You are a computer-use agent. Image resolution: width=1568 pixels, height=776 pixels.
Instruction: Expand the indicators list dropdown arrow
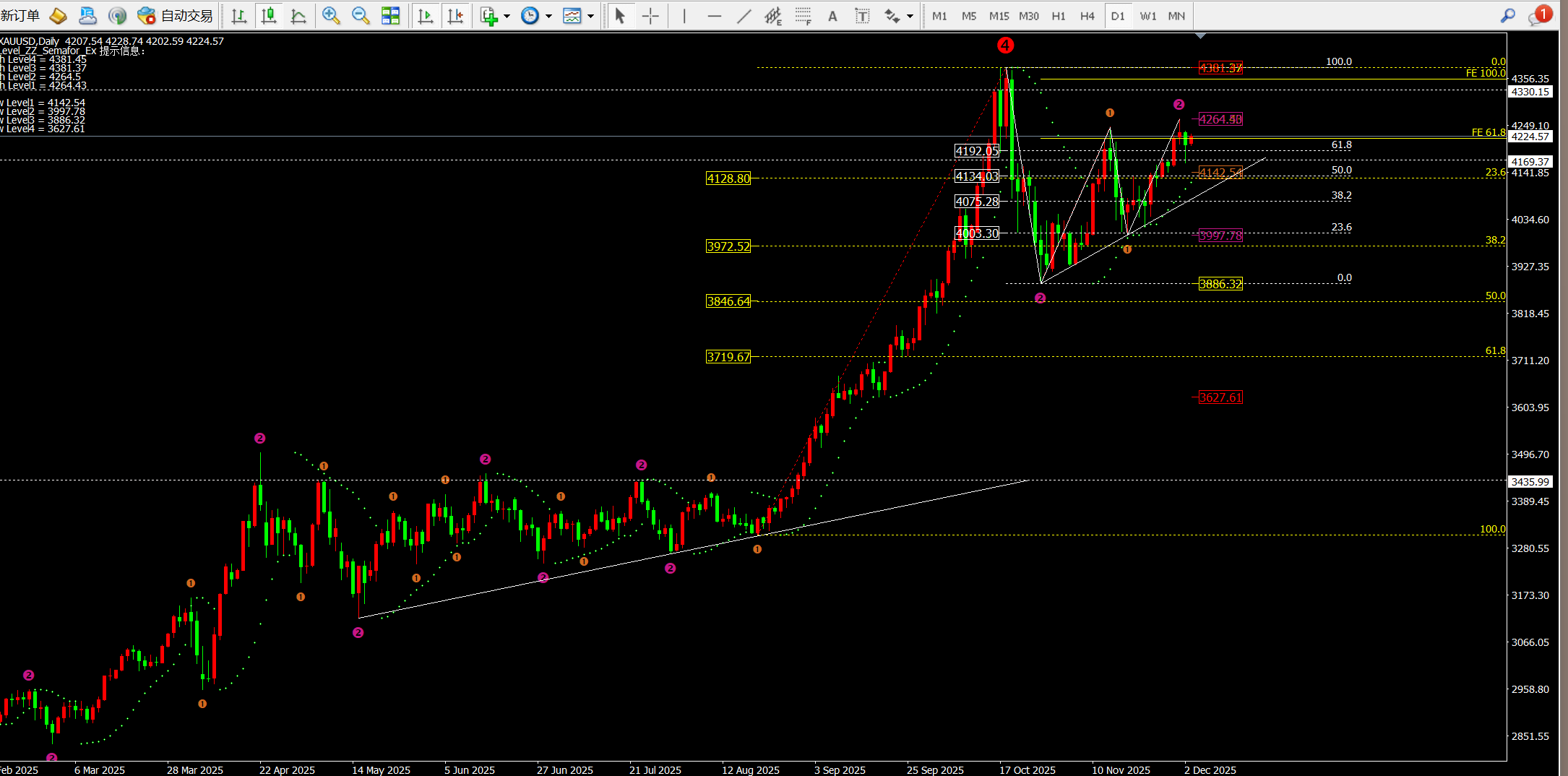[507, 16]
